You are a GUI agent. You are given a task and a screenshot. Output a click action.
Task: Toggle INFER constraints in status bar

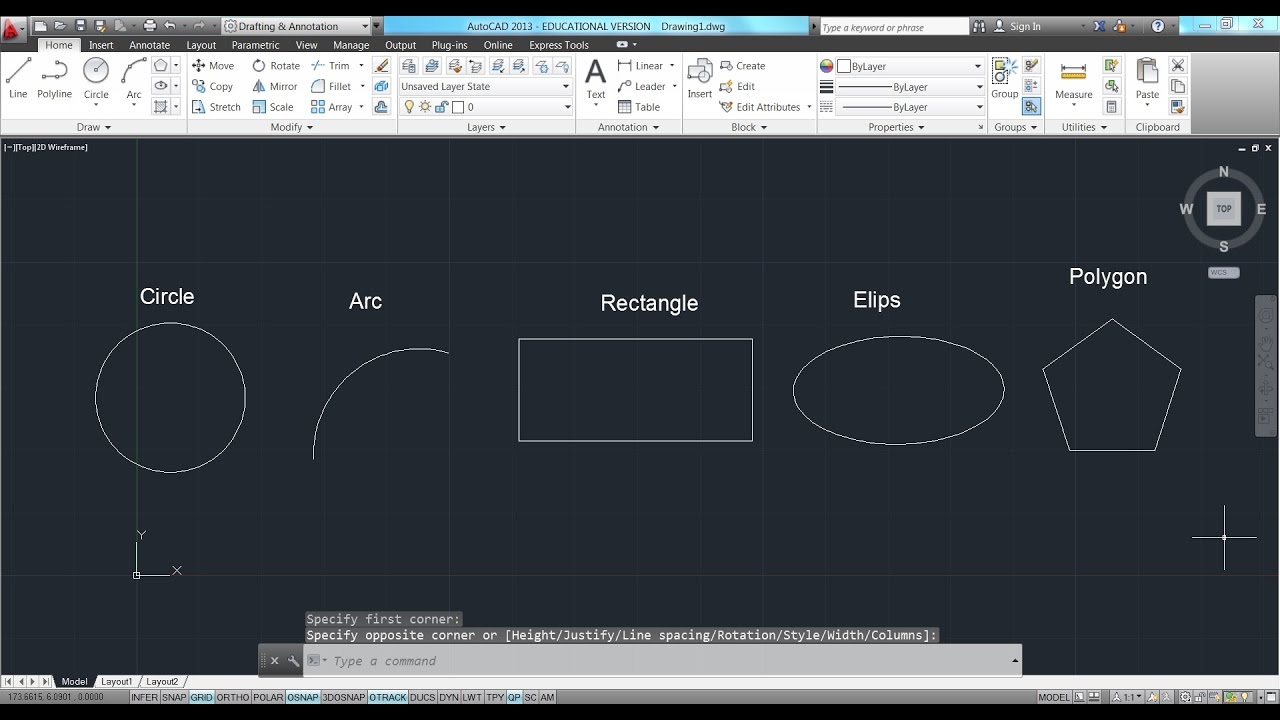(x=144, y=697)
